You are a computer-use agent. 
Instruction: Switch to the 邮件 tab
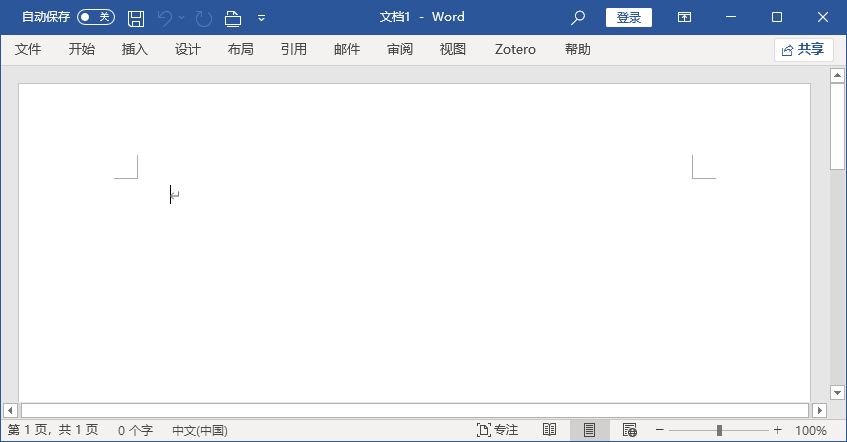[347, 49]
